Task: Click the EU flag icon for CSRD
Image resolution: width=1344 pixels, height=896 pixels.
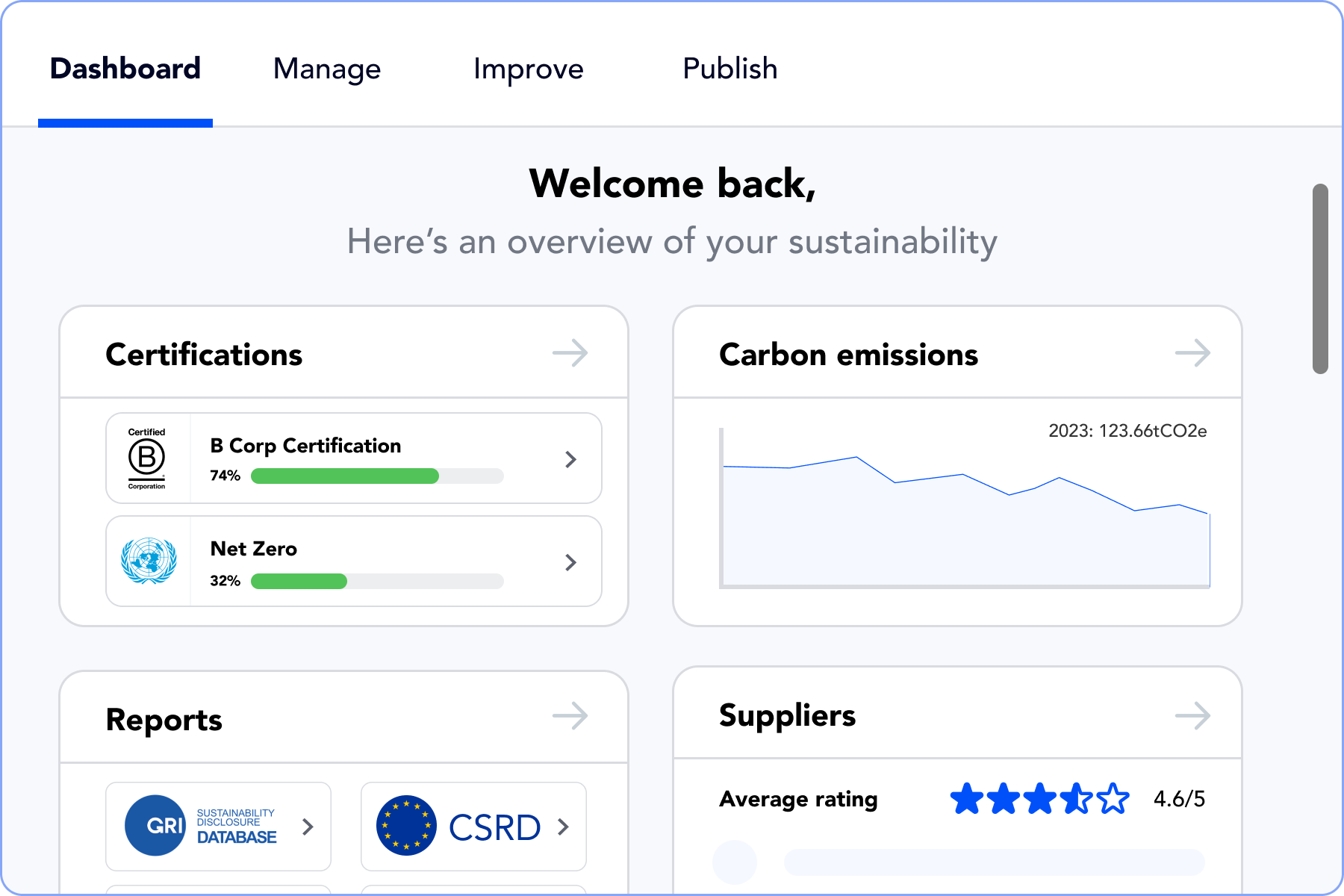Action: tap(407, 827)
